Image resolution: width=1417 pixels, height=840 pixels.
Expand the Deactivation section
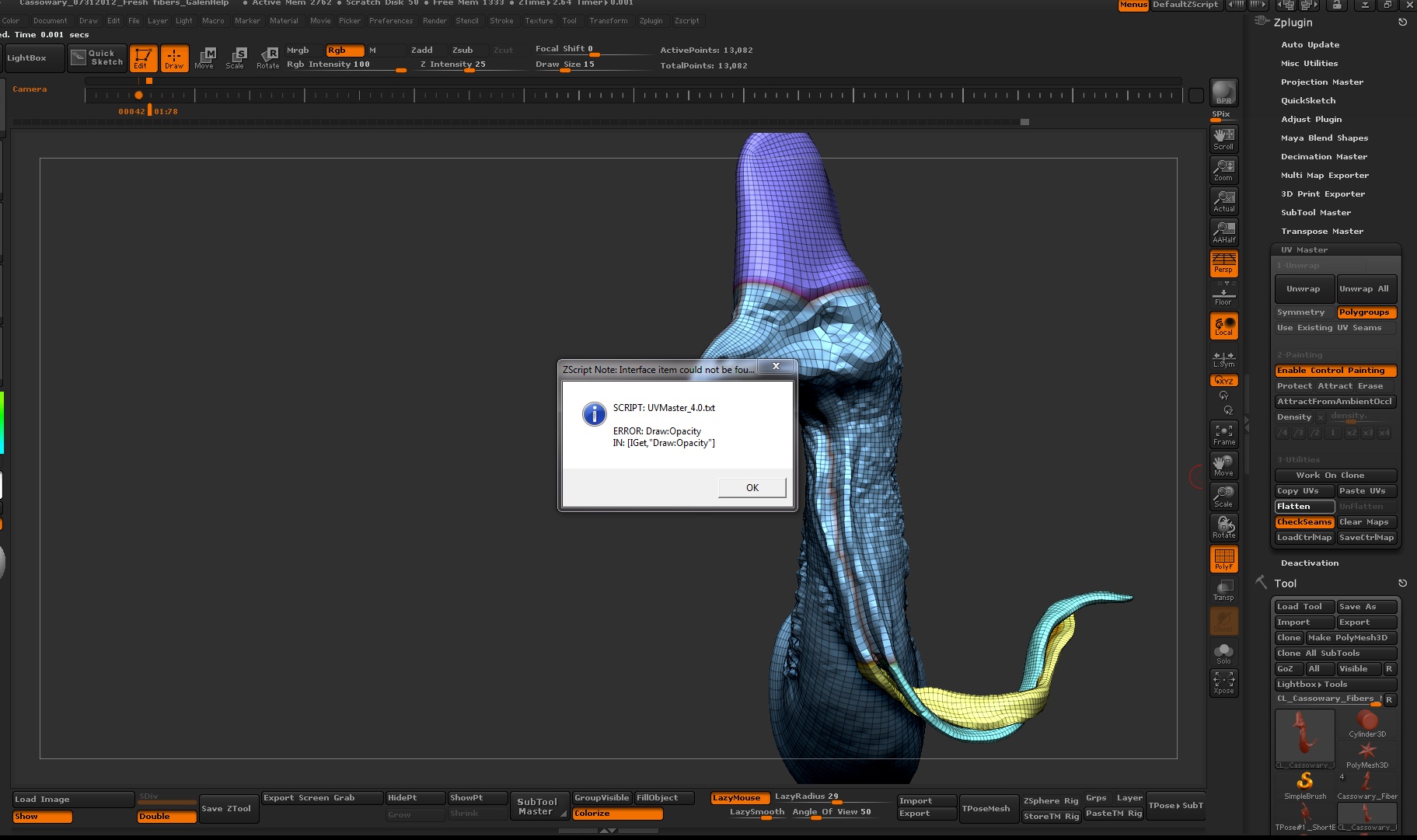click(1310, 563)
